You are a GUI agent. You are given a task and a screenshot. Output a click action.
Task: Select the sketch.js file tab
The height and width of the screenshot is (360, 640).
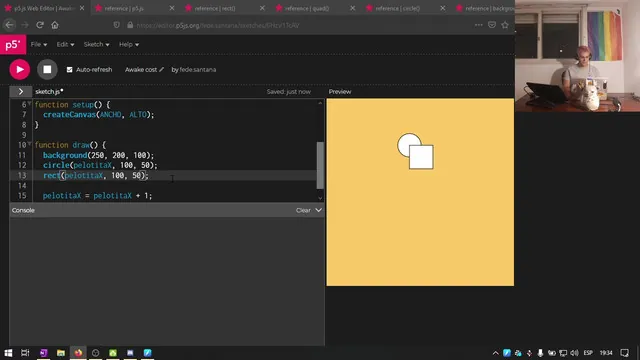tap(49, 92)
